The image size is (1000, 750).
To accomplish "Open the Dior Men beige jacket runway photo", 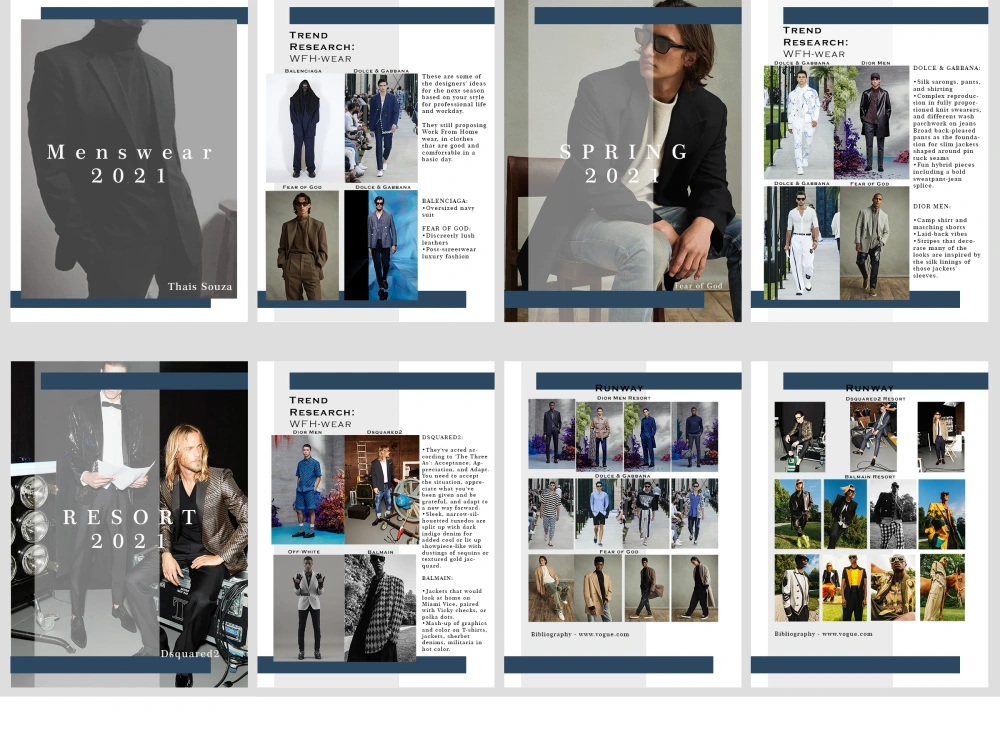I will [599, 437].
